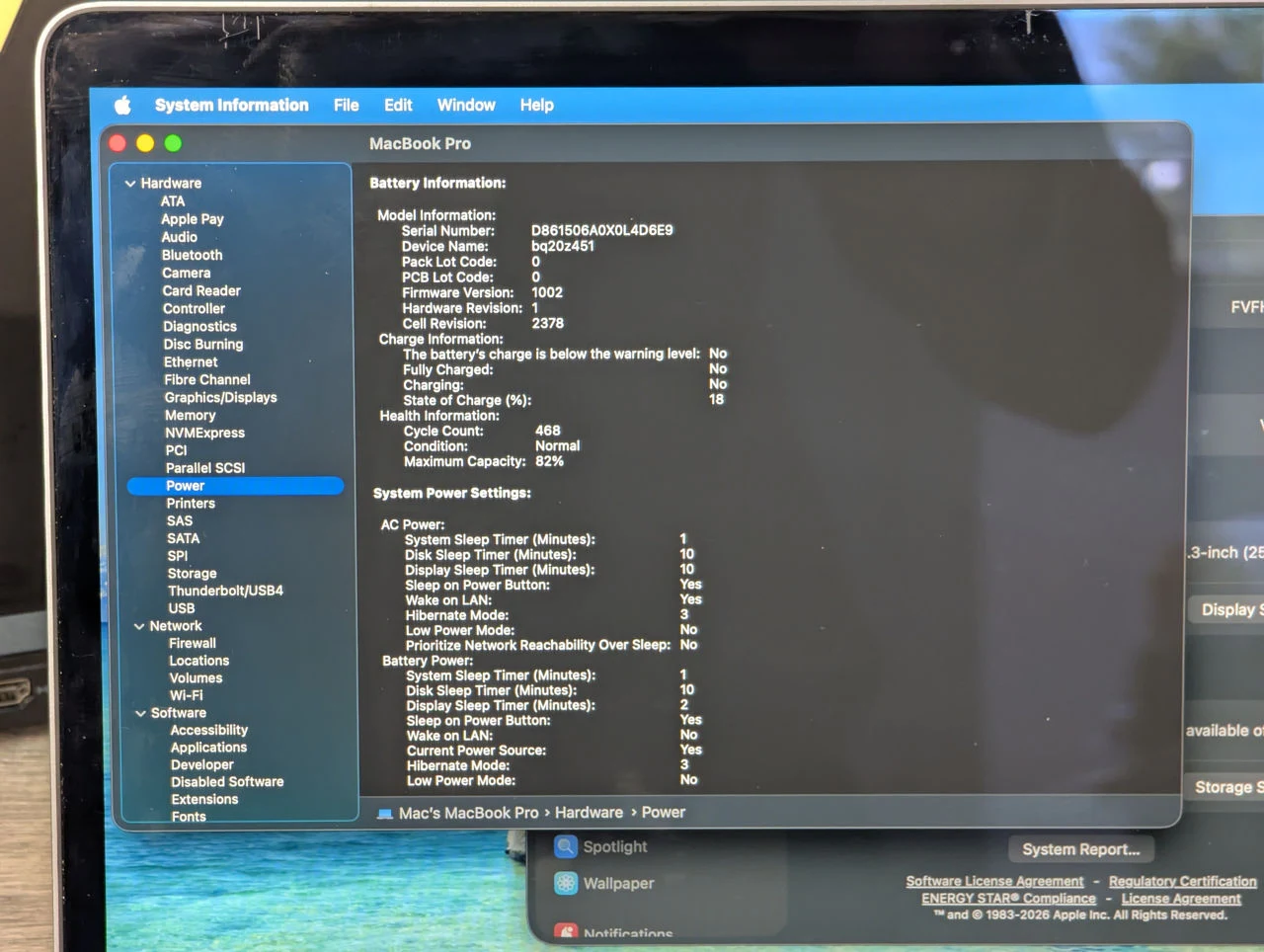Click the battery serial number D861506A0X0L4D6E9

tap(602, 230)
